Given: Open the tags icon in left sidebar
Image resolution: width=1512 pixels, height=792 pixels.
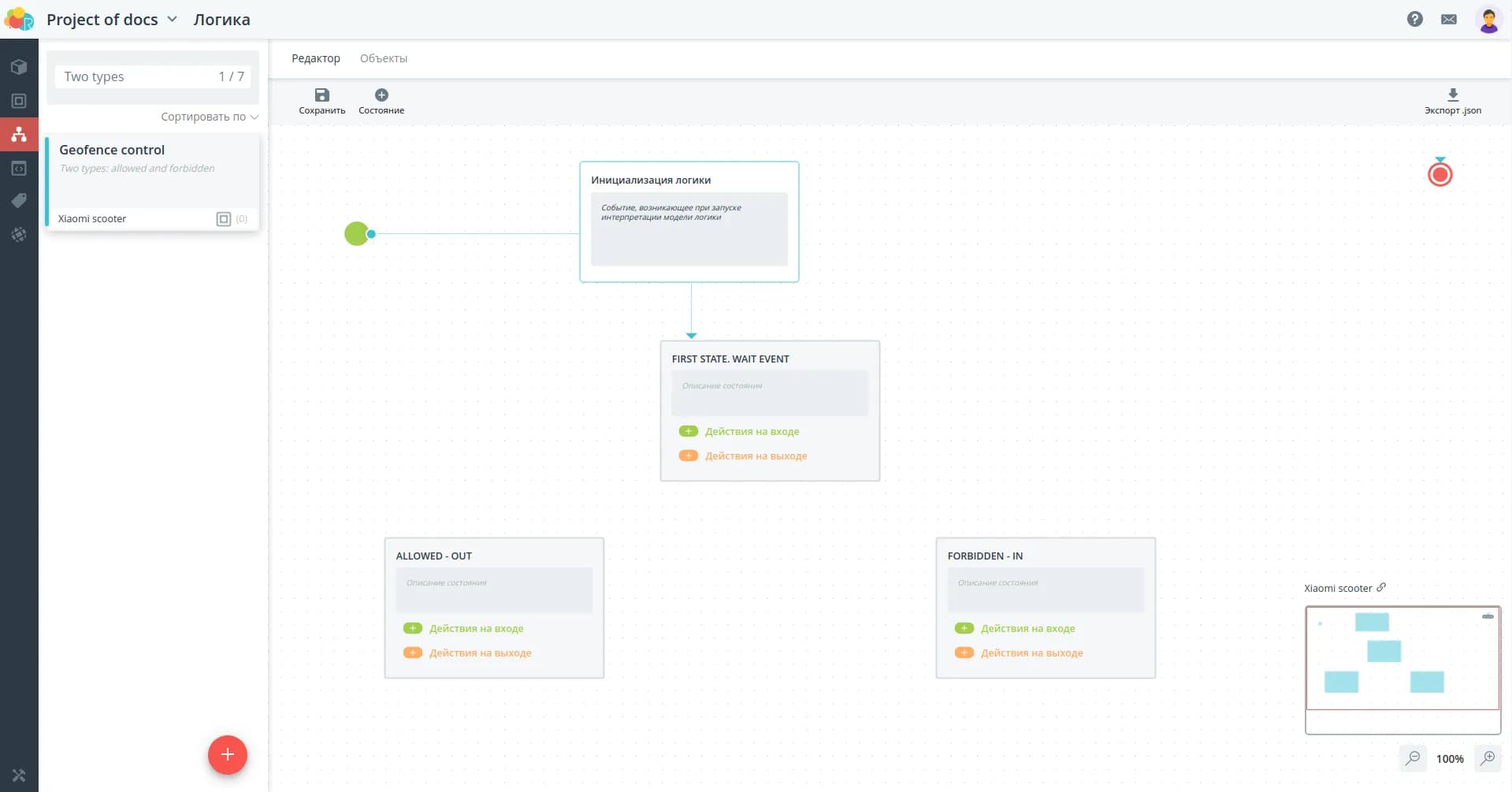Looking at the screenshot, I should (19, 201).
